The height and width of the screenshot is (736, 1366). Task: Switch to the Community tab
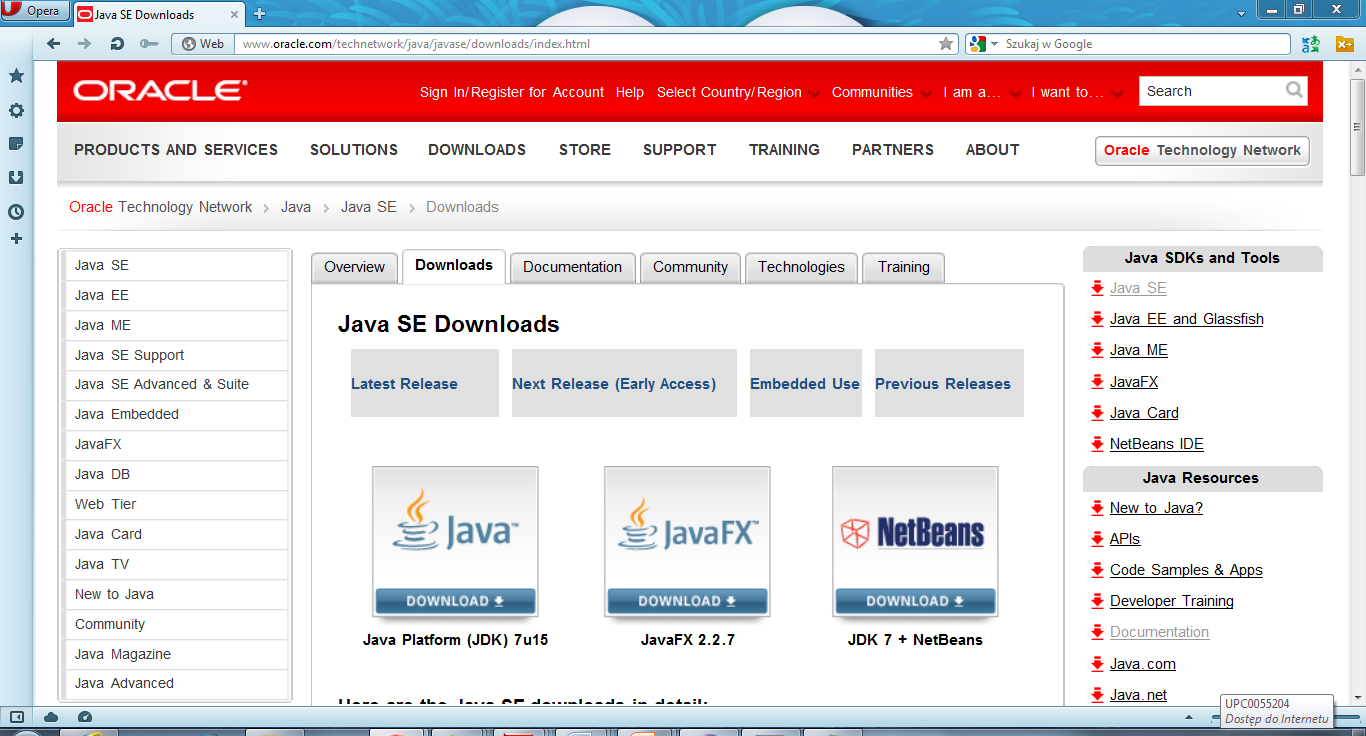coord(690,267)
